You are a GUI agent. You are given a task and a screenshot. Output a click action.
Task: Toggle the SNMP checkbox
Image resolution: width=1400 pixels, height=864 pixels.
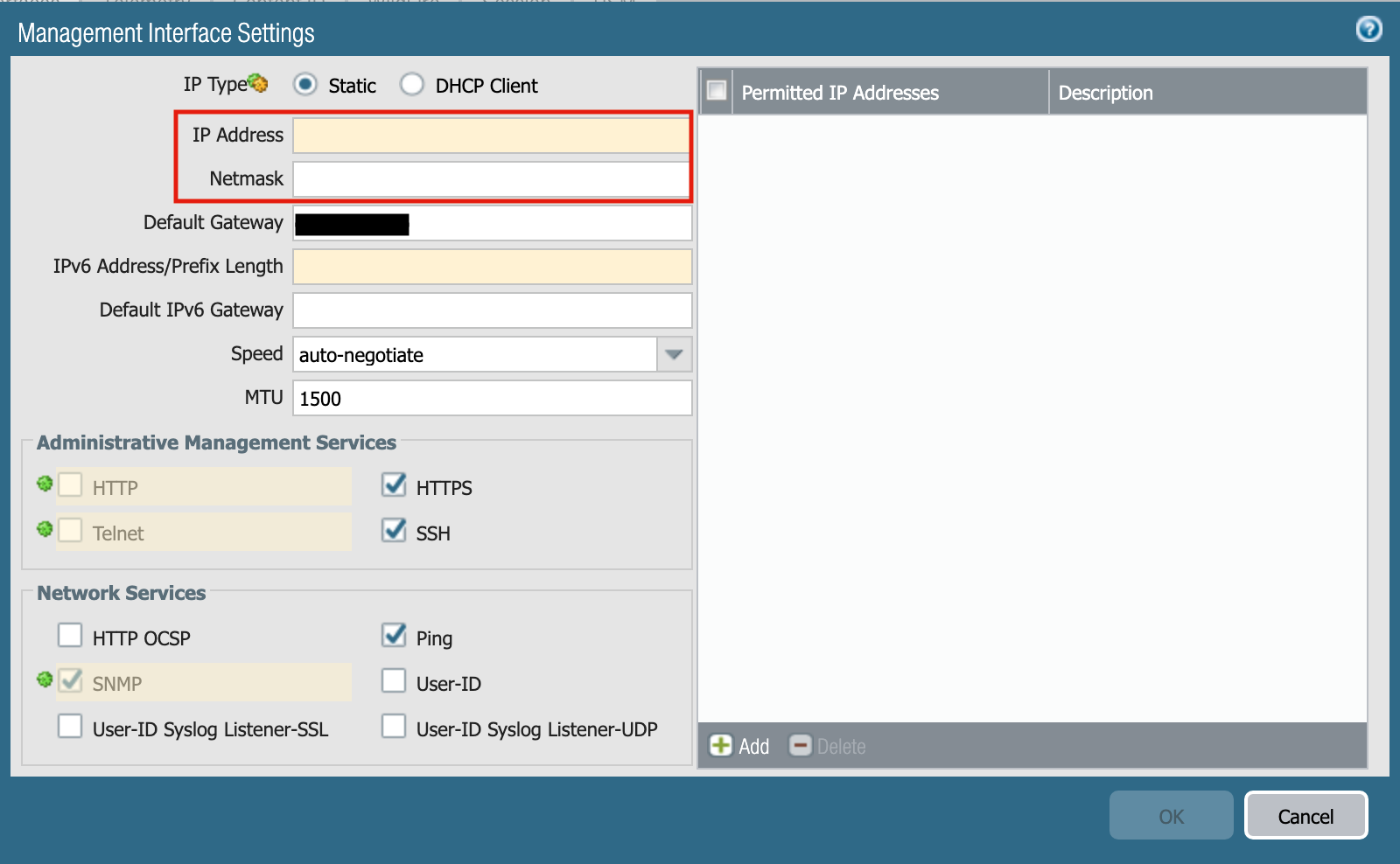coord(70,680)
